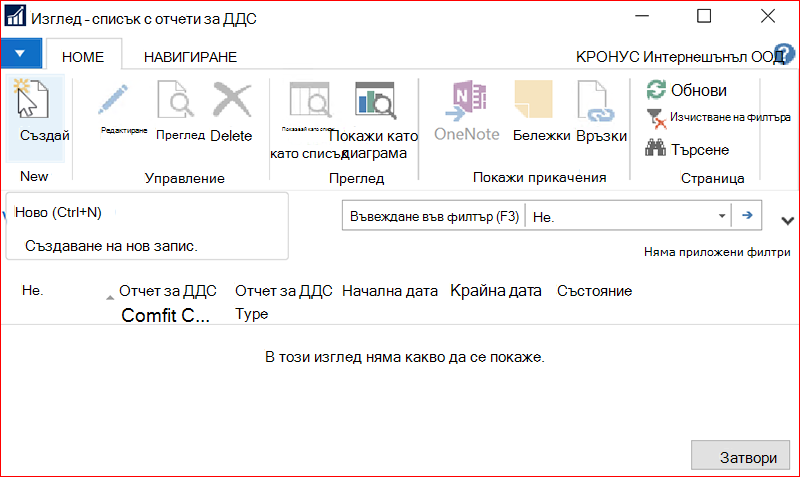Viewport: 800px width, 477px height.
Task: Switch to the HOME tab
Action: (x=83, y=57)
